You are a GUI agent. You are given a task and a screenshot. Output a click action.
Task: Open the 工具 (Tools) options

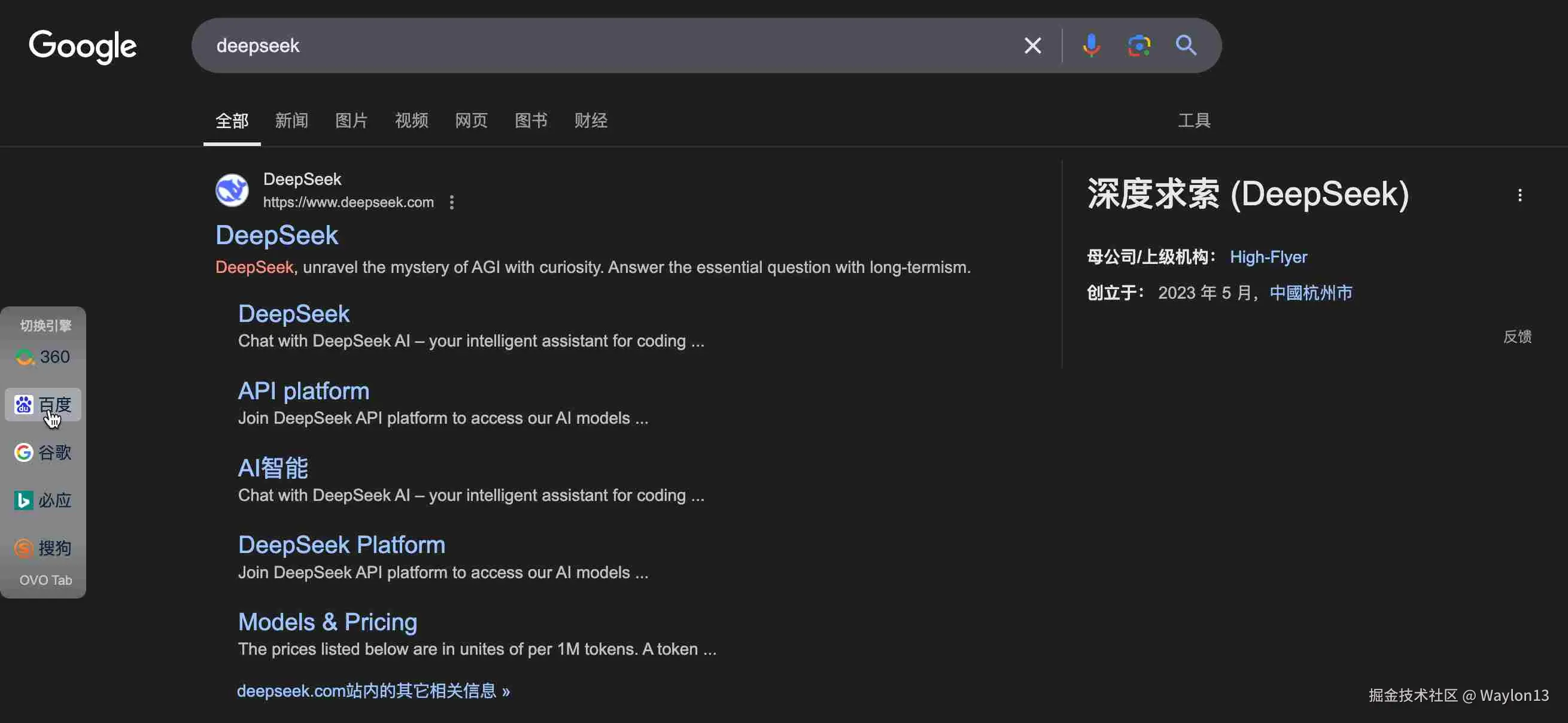click(1193, 120)
